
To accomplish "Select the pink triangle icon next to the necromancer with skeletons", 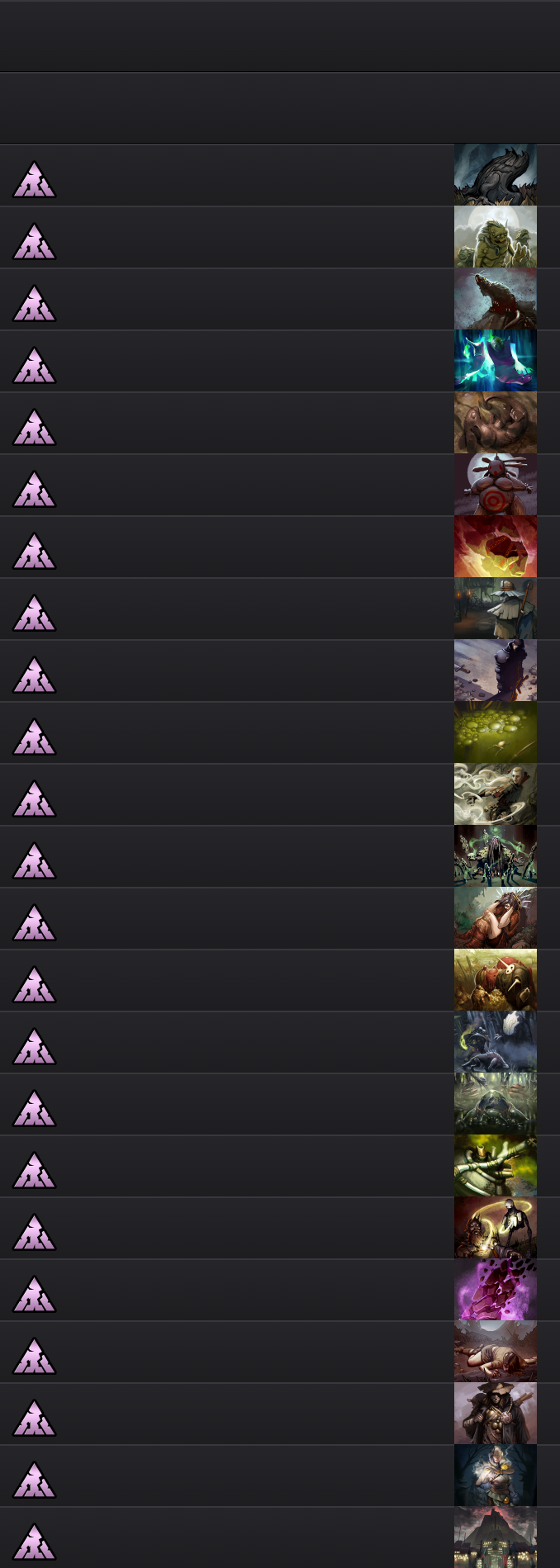I will pyautogui.click(x=34, y=860).
